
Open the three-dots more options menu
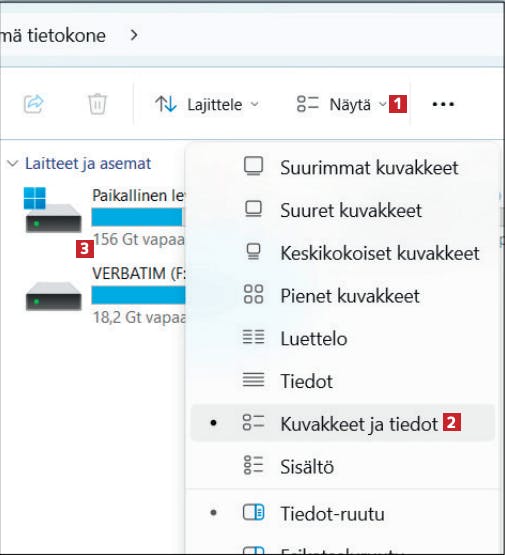click(443, 104)
